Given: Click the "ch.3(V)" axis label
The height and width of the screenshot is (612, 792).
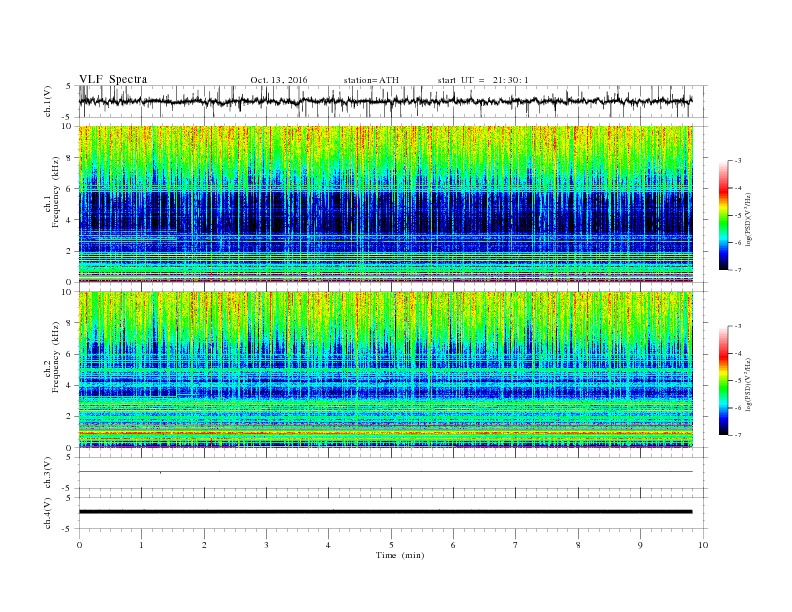Looking at the screenshot, I should (x=47, y=472).
